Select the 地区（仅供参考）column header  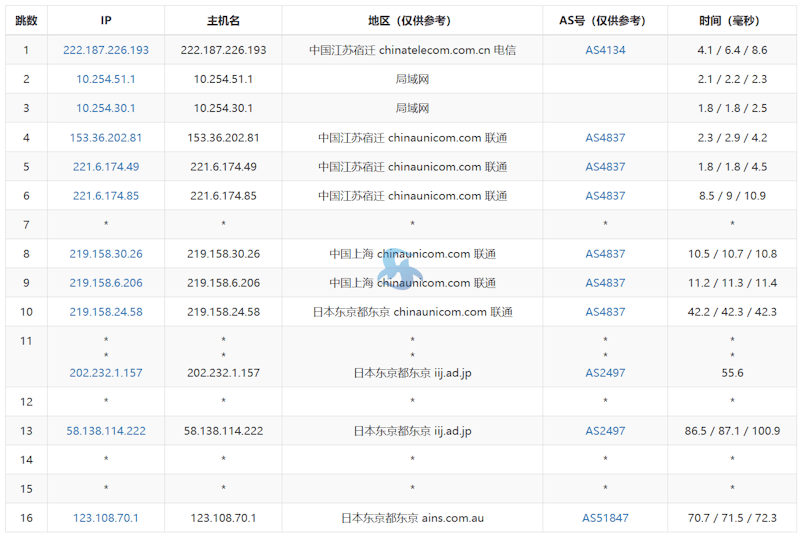412,20
